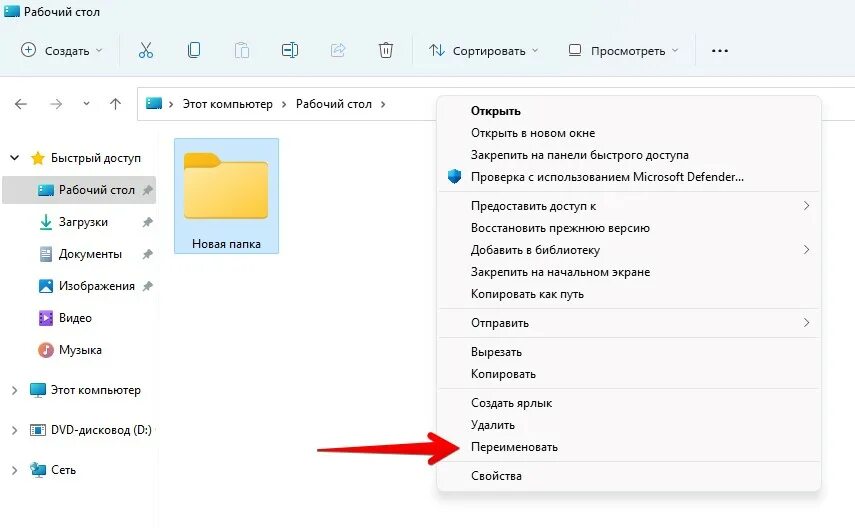The height and width of the screenshot is (528, 855).
Task: Expand Этот компьютер tree node
Action: (15, 390)
